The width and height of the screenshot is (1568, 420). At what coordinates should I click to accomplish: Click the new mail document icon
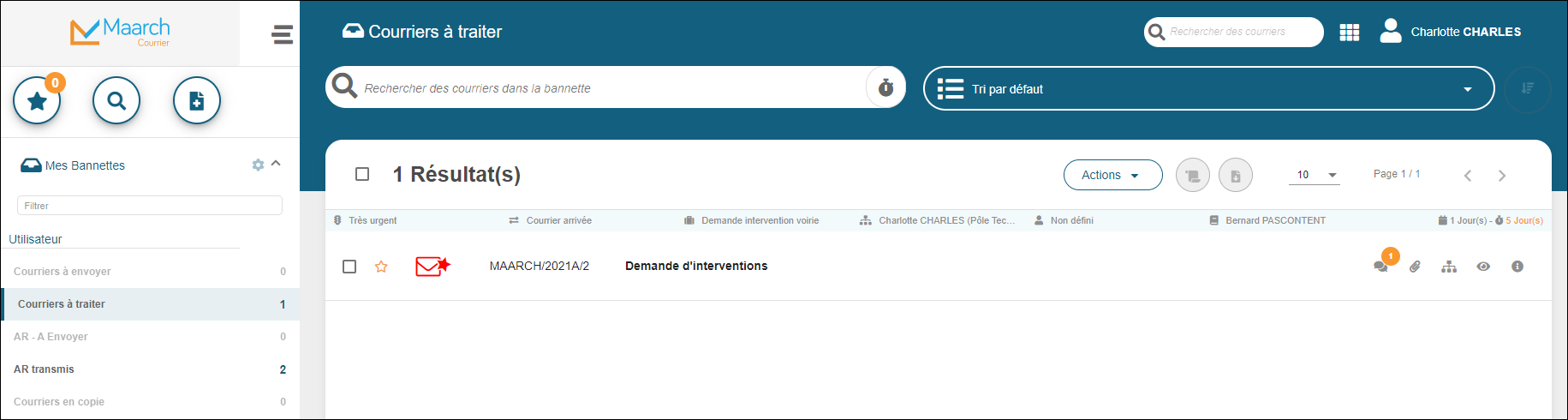[196, 101]
